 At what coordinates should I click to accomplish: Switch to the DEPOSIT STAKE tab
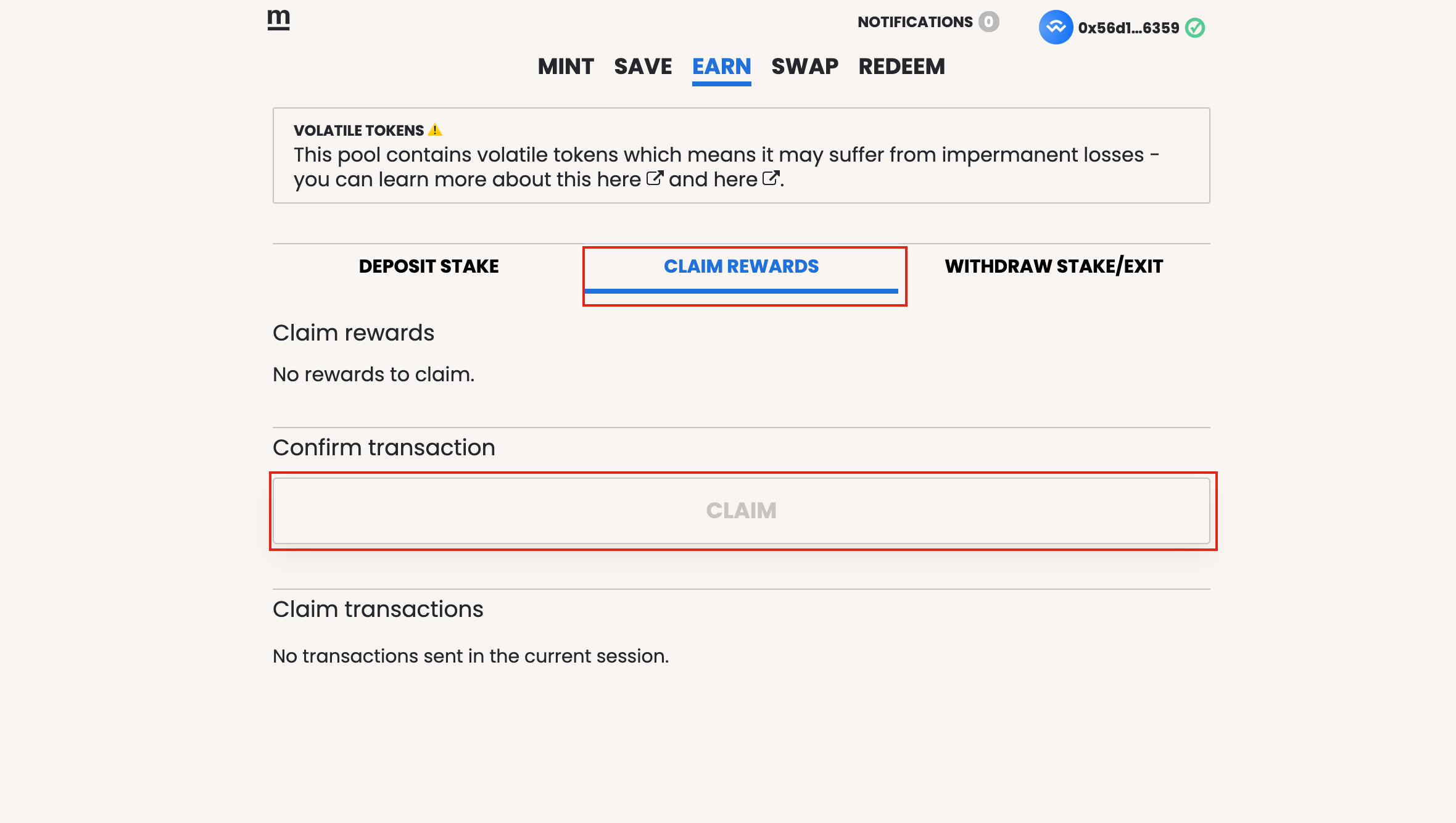429,267
